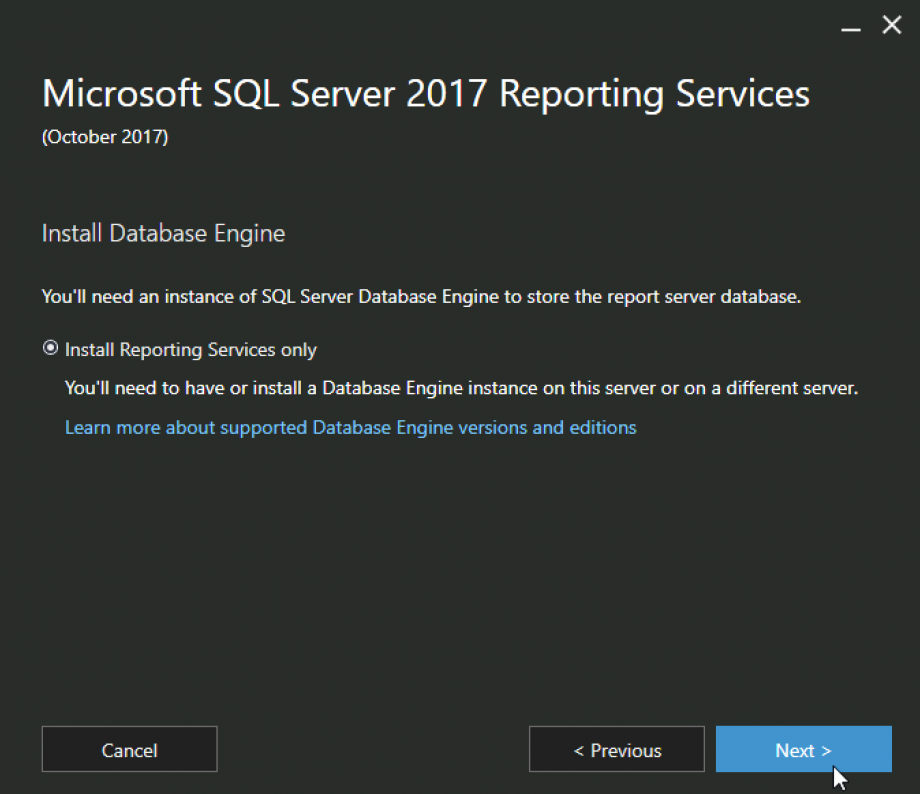Click the X to exit the installer

tap(891, 25)
